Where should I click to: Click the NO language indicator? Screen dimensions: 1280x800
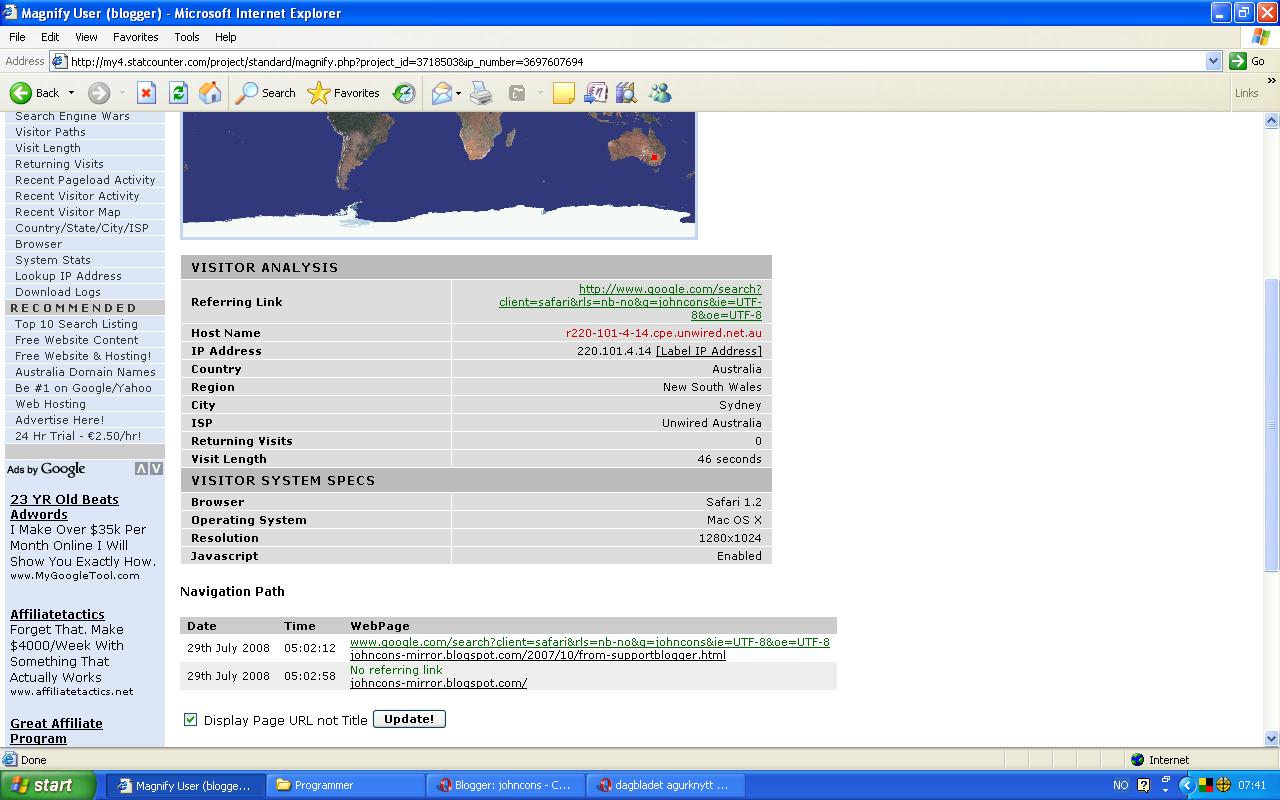1120,785
